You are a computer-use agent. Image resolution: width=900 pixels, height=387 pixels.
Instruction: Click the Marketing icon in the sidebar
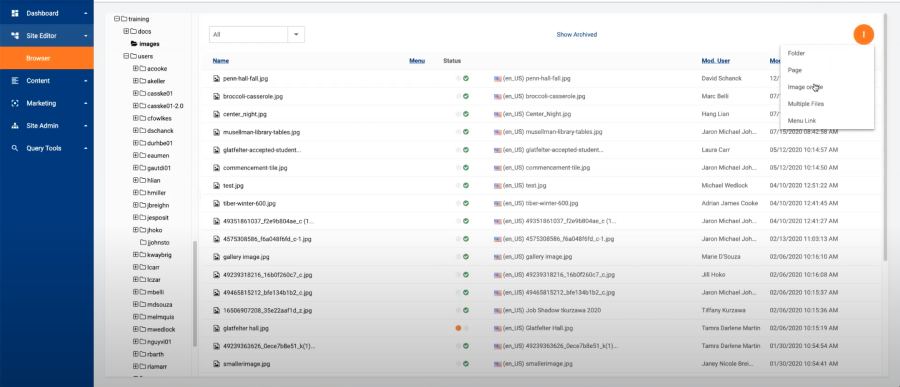point(15,103)
